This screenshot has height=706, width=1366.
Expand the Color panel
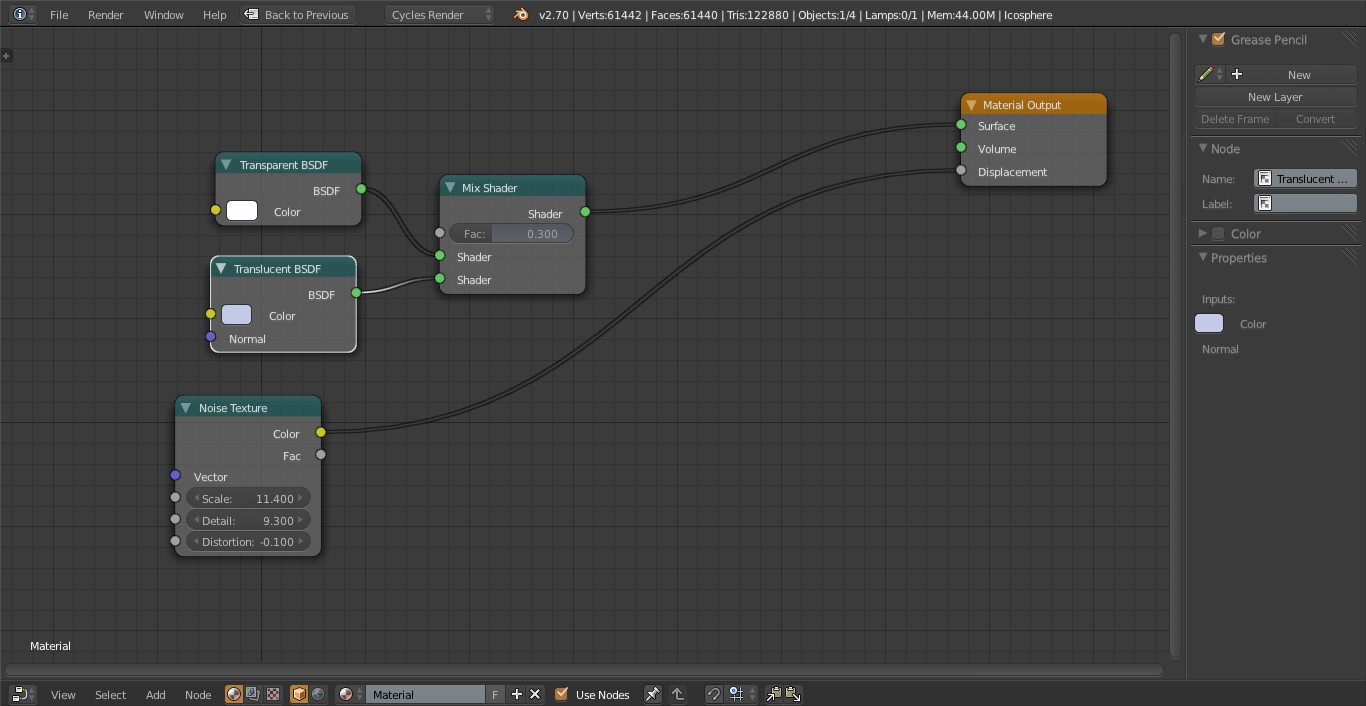point(1203,233)
